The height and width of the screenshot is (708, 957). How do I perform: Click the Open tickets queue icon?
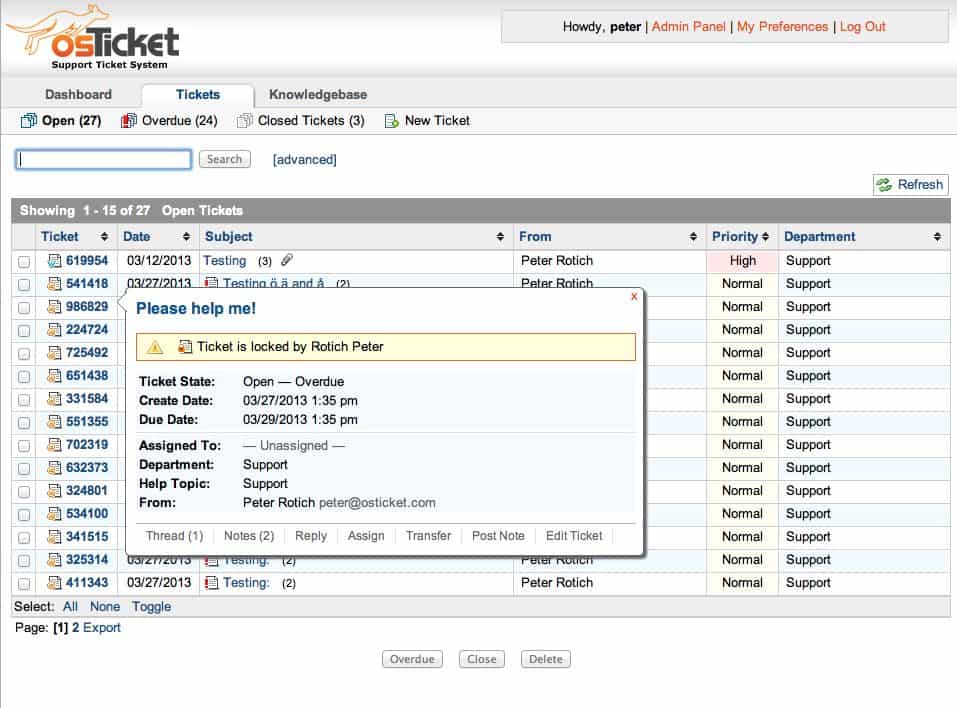pos(29,121)
